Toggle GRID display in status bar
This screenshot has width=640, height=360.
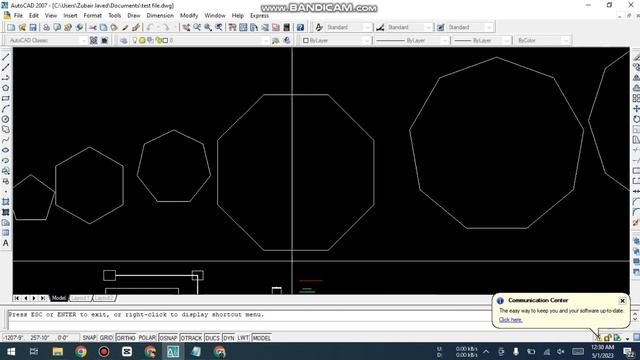107,338
